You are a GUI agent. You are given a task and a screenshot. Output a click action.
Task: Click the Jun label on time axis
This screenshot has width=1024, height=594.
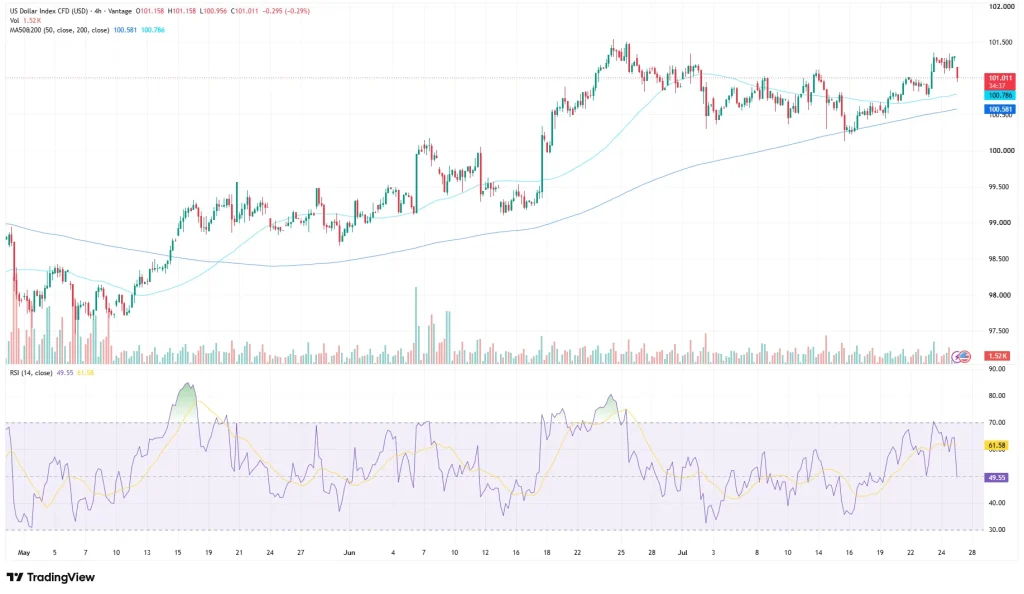point(349,552)
